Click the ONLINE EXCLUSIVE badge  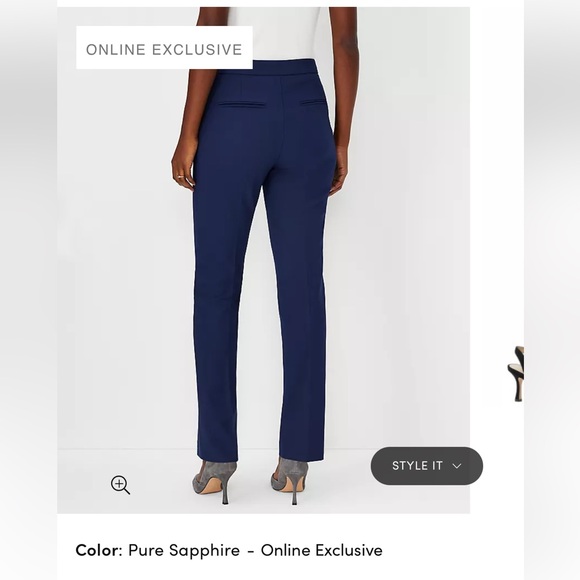point(164,48)
